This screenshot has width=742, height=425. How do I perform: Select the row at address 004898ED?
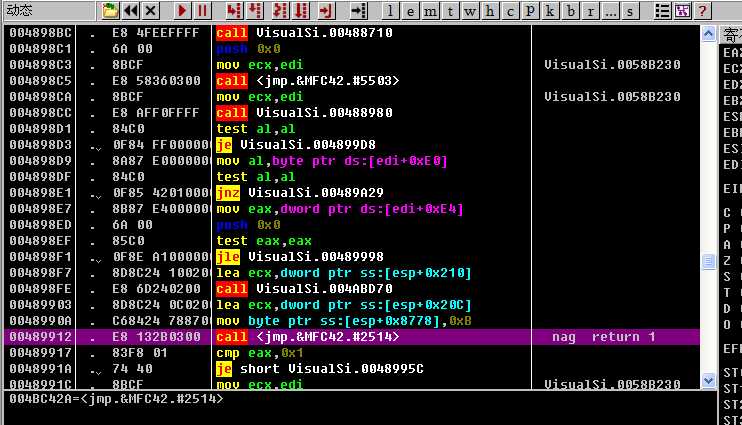point(352,225)
